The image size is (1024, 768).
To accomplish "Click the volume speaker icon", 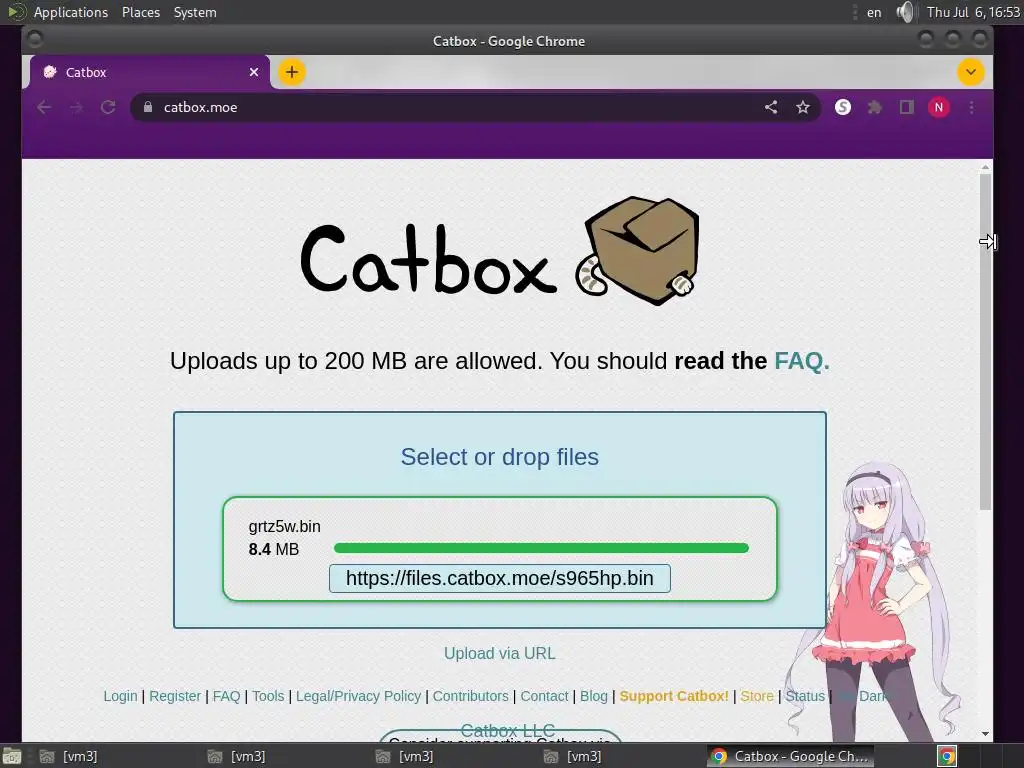I will tap(905, 12).
